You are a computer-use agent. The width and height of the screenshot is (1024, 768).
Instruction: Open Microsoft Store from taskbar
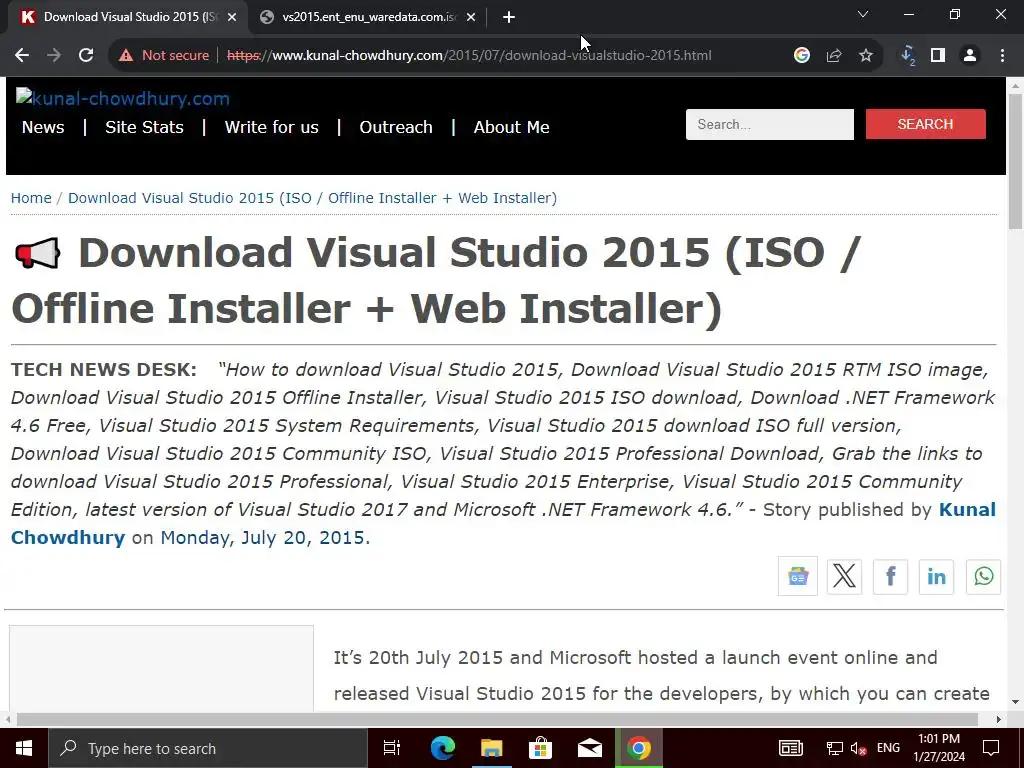click(541, 748)
